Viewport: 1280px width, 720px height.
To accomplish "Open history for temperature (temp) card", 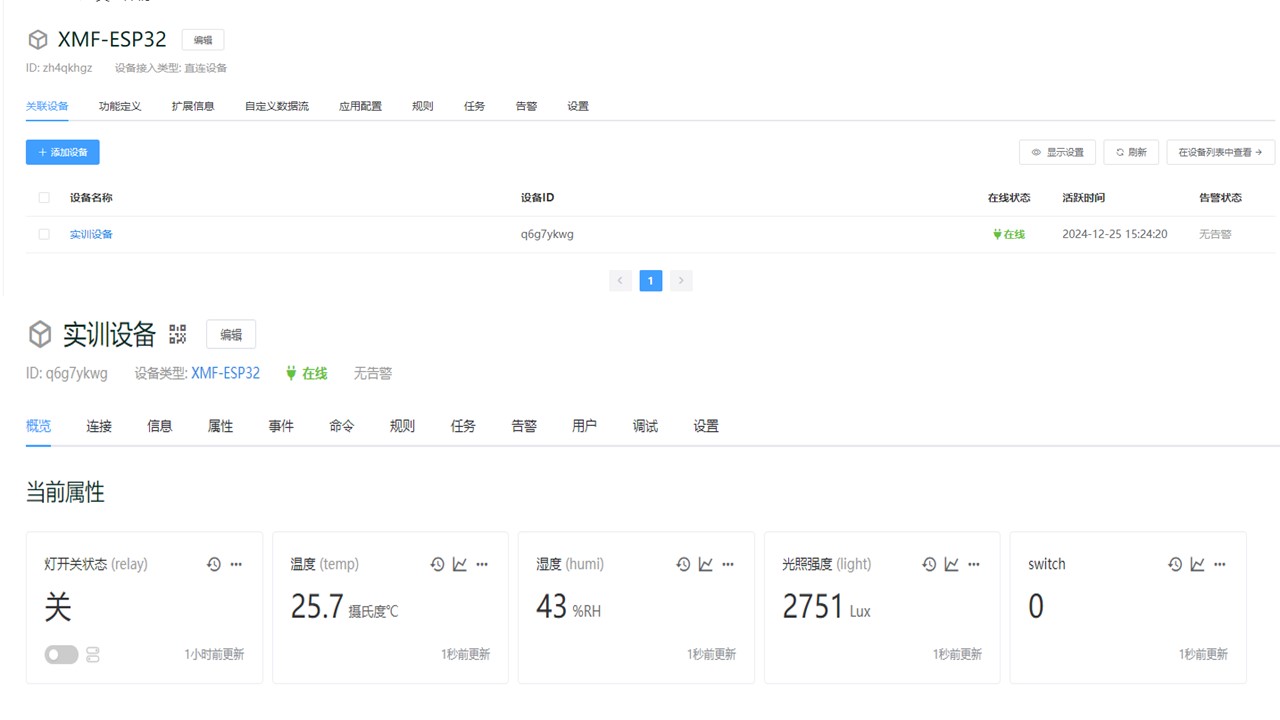I will point(437,565).
